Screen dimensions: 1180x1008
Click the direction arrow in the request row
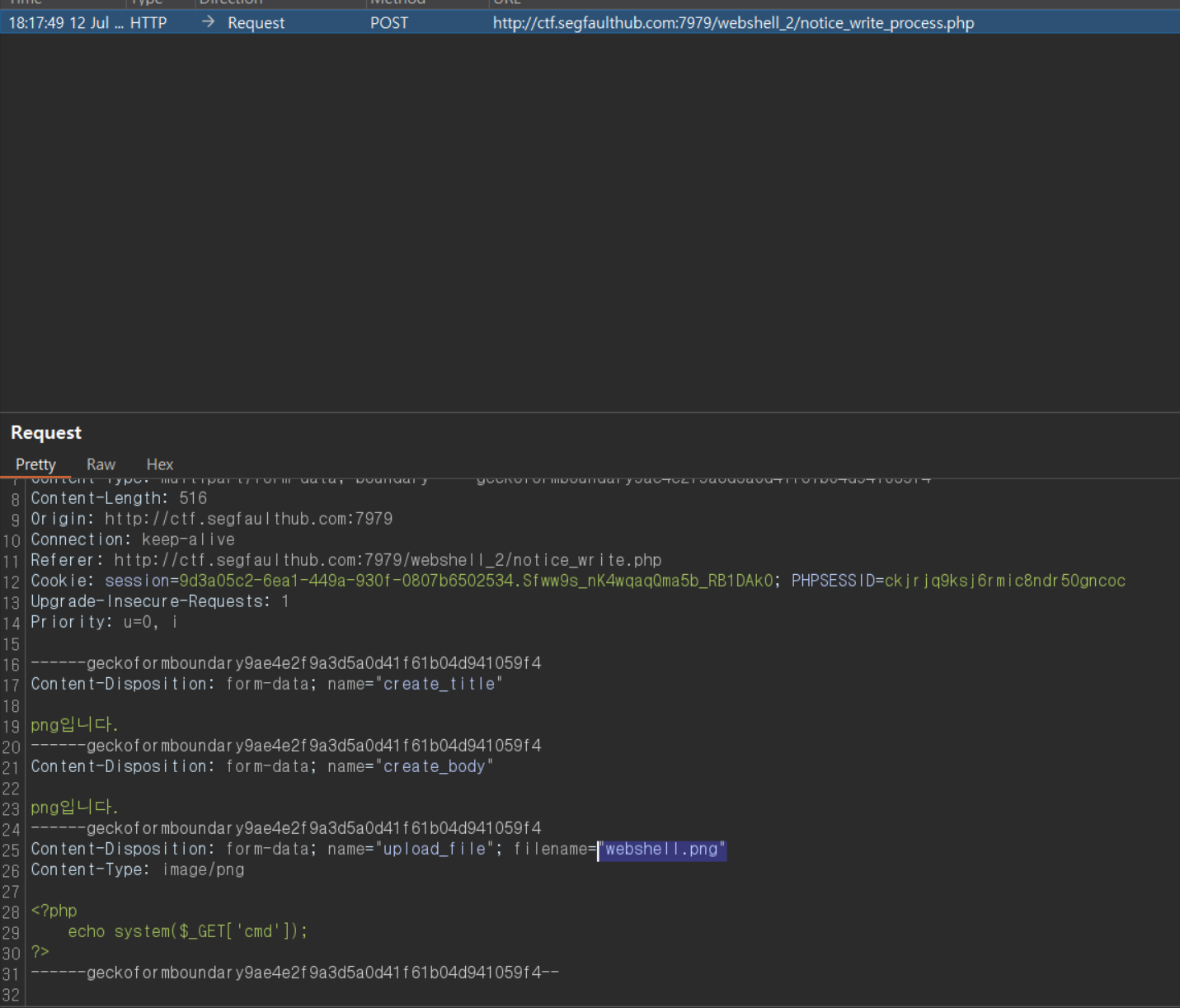tap(209, 22)
